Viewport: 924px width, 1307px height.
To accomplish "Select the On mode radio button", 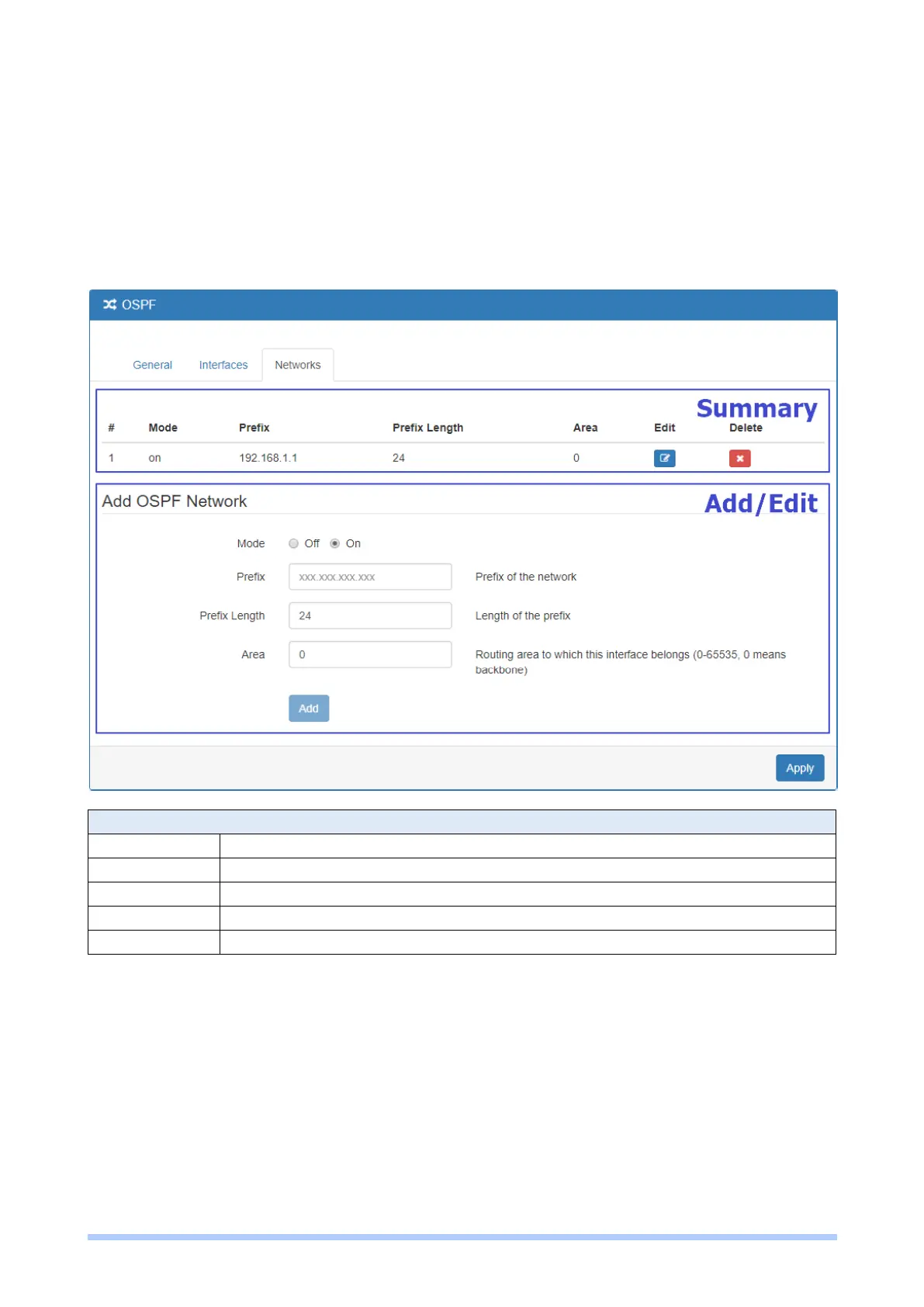I will (x=334, y=543).
